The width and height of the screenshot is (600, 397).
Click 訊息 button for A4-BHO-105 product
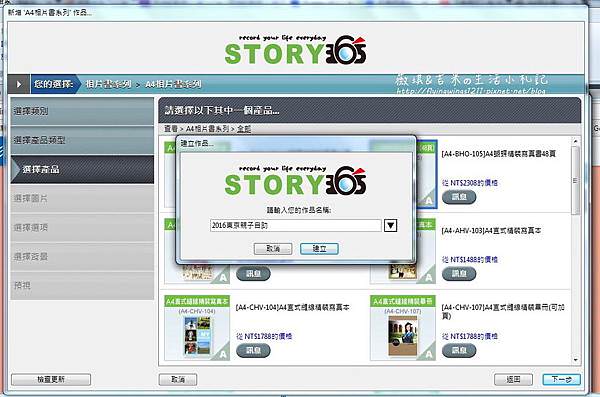tap(459, 197)
